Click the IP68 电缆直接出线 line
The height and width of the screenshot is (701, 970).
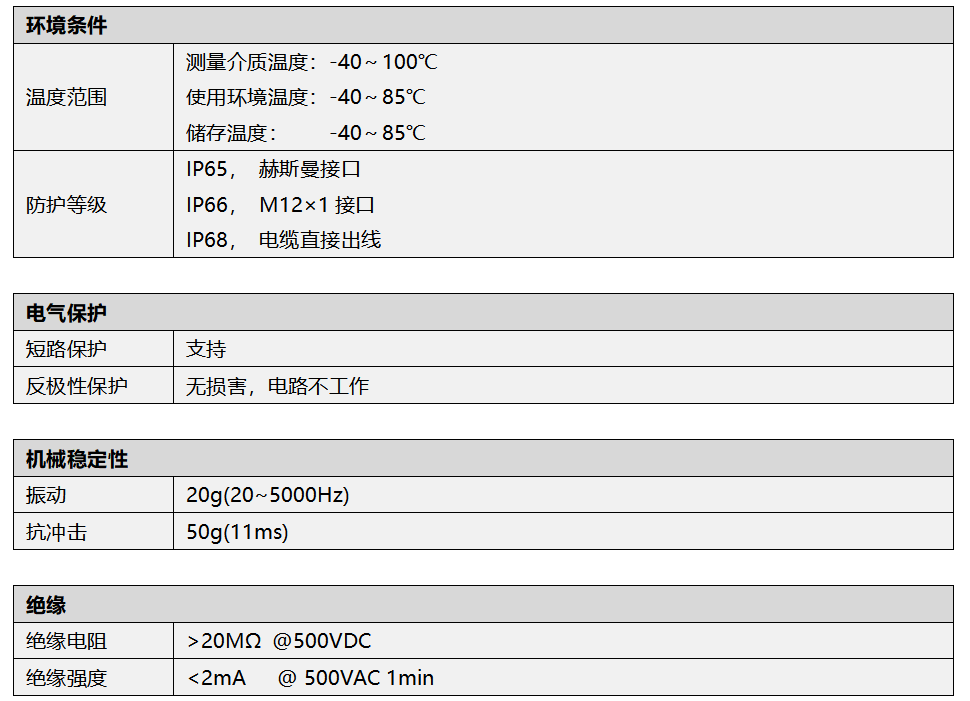click(x=283, y=240)
